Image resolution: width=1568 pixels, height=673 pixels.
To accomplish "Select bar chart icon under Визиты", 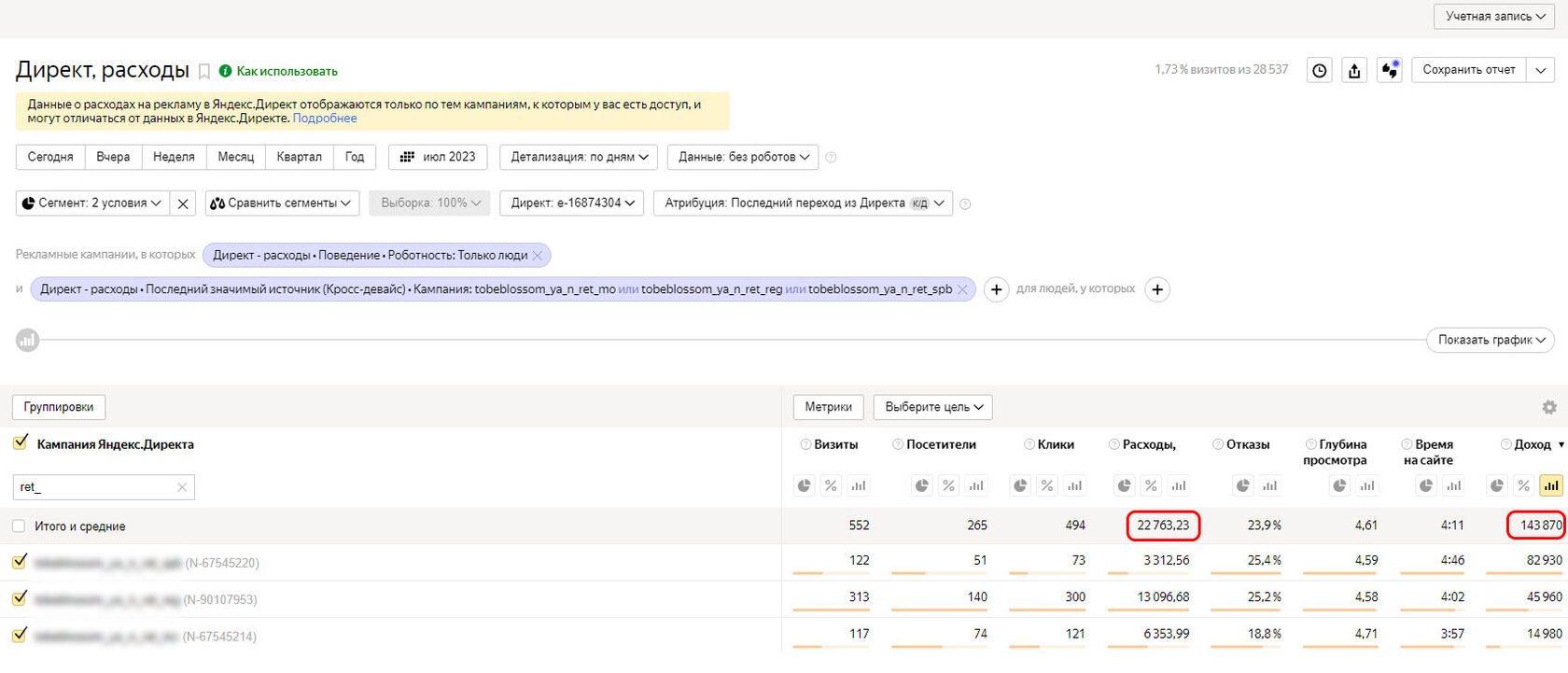I will 858,486.
